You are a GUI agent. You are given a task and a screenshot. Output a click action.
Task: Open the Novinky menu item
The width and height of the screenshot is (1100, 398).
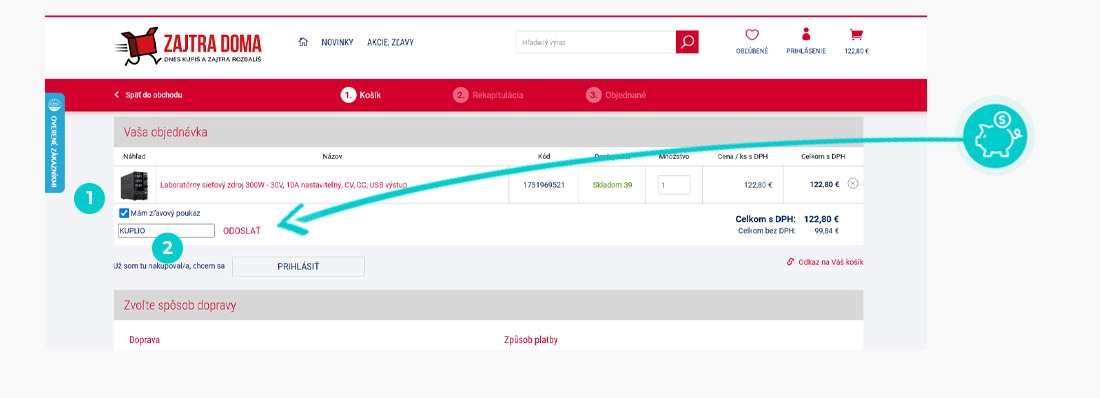(337, 42)
